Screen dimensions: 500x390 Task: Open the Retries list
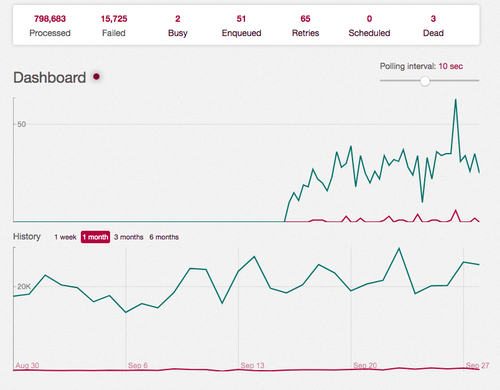(305, 25)
